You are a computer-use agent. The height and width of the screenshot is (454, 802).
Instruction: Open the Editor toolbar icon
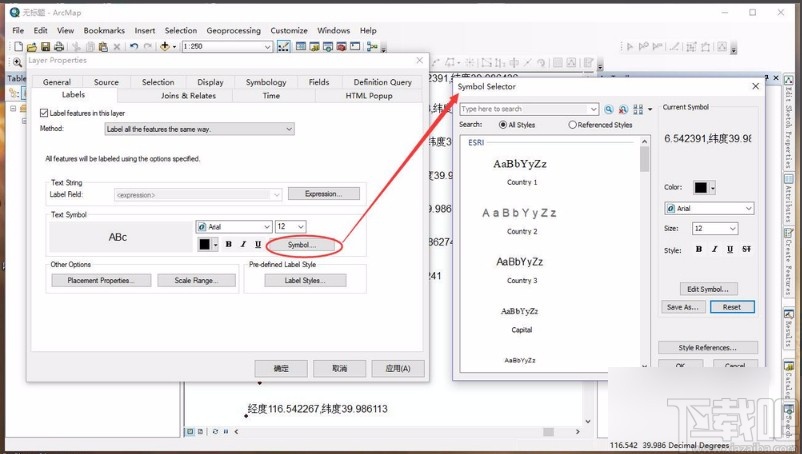coord(283,47)
